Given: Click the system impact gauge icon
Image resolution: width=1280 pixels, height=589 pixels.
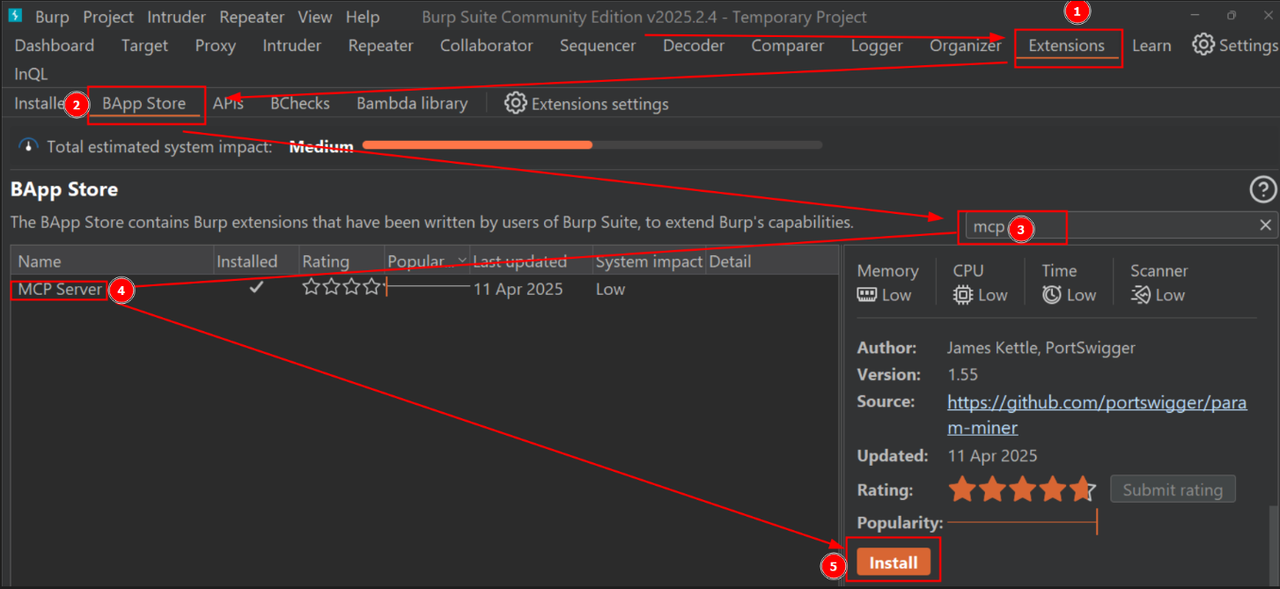Looking at the screenshot, I should 28,146.
